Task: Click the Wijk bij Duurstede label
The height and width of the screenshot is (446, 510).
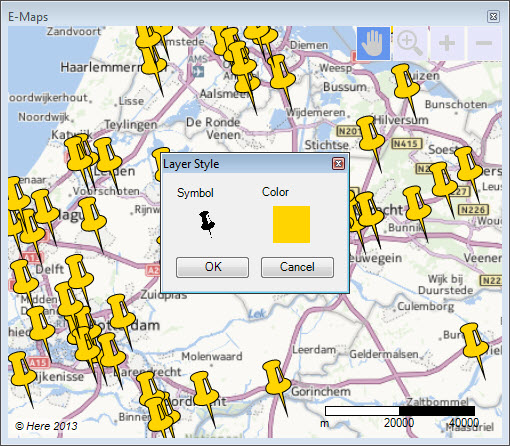Action: (446, 284)
